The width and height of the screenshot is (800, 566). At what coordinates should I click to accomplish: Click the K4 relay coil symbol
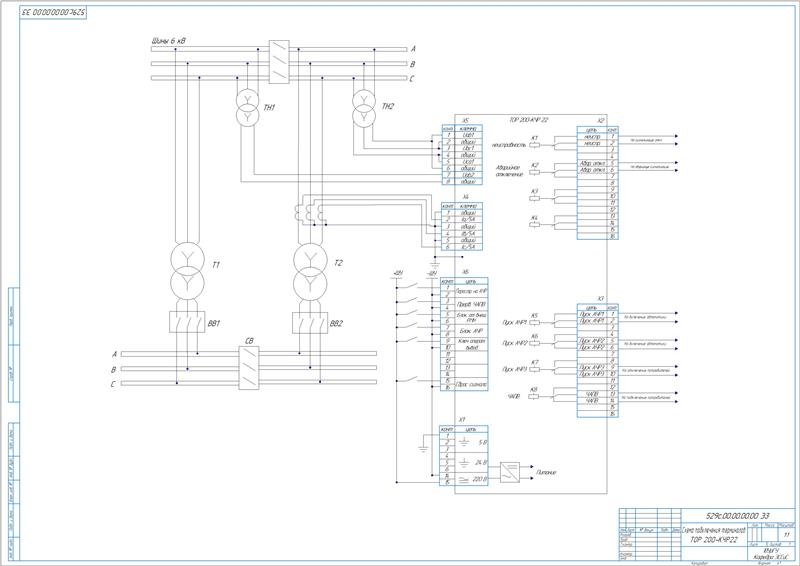534,225
